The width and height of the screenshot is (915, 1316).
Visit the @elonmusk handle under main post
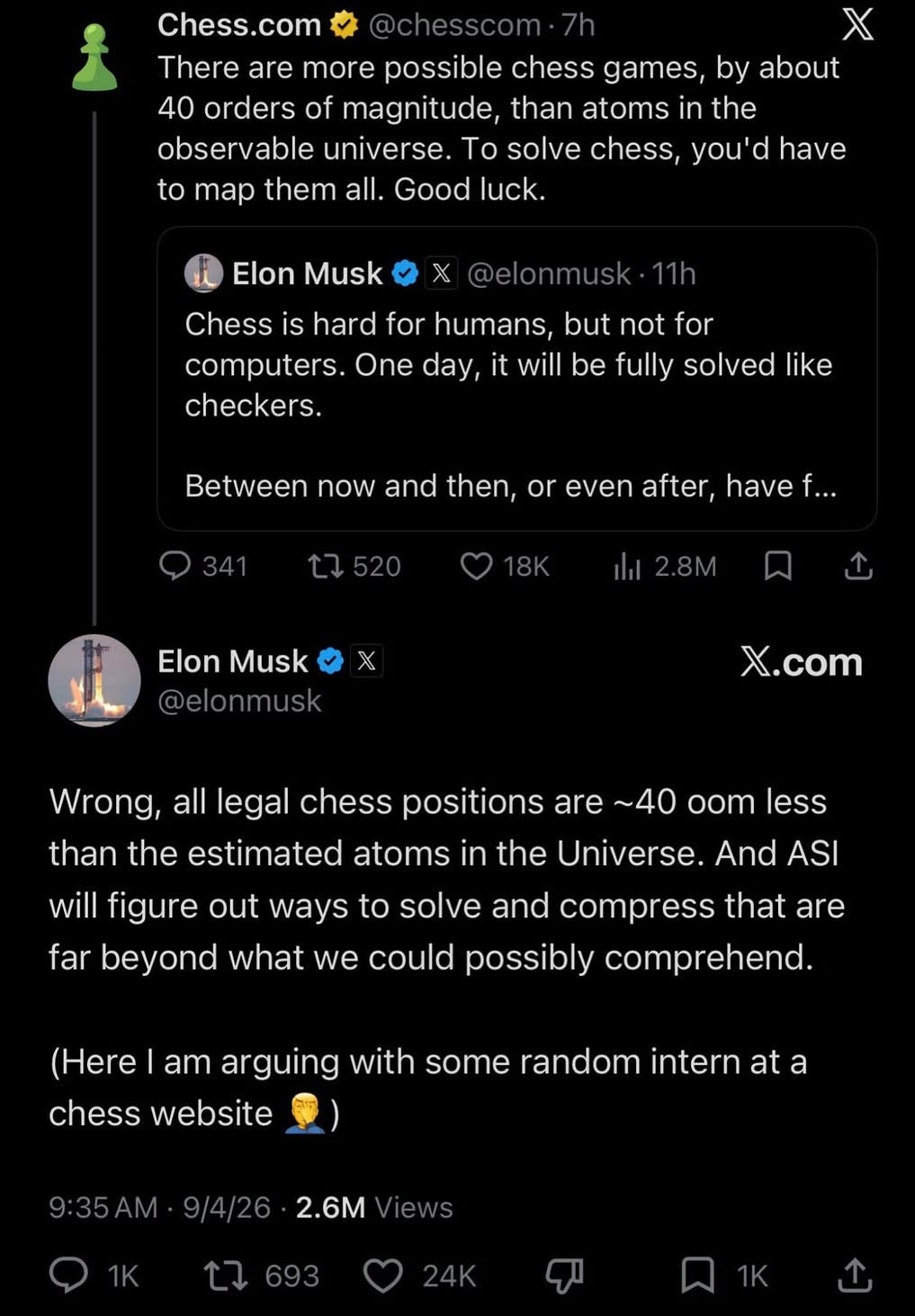point(239,701)
